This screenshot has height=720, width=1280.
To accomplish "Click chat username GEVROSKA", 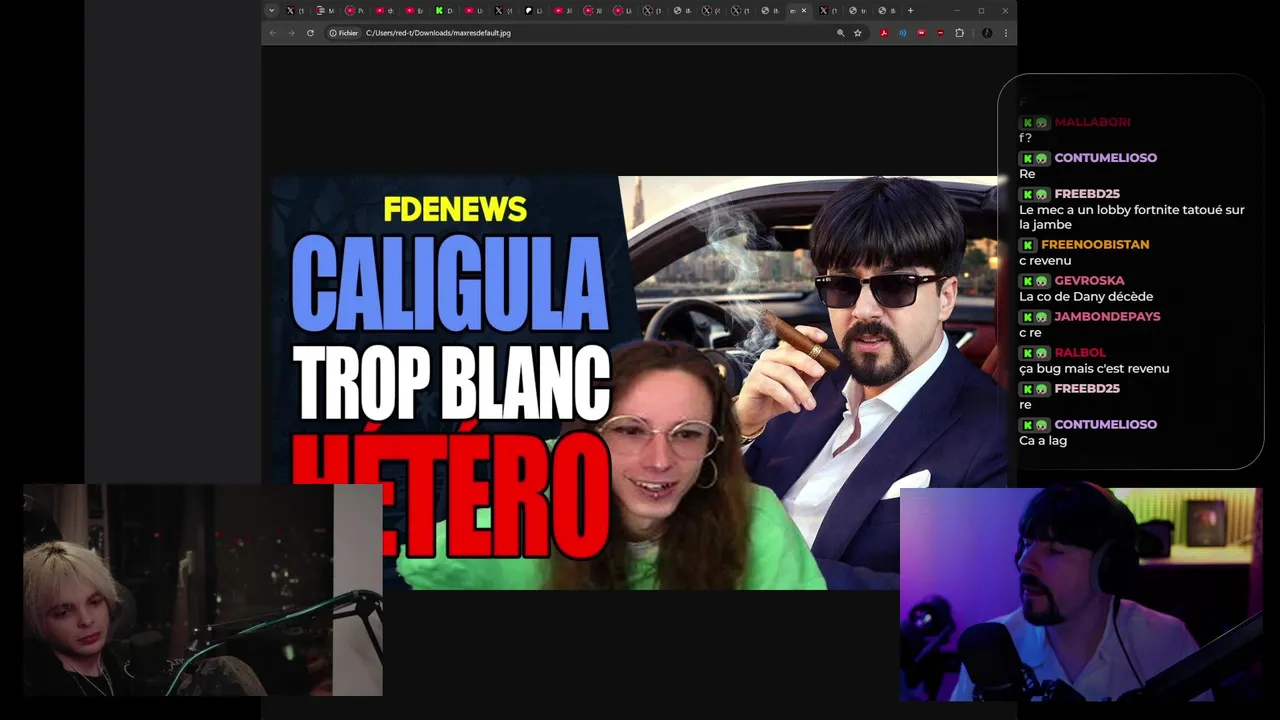I will pyautogui.click(x=1089, y=280).
